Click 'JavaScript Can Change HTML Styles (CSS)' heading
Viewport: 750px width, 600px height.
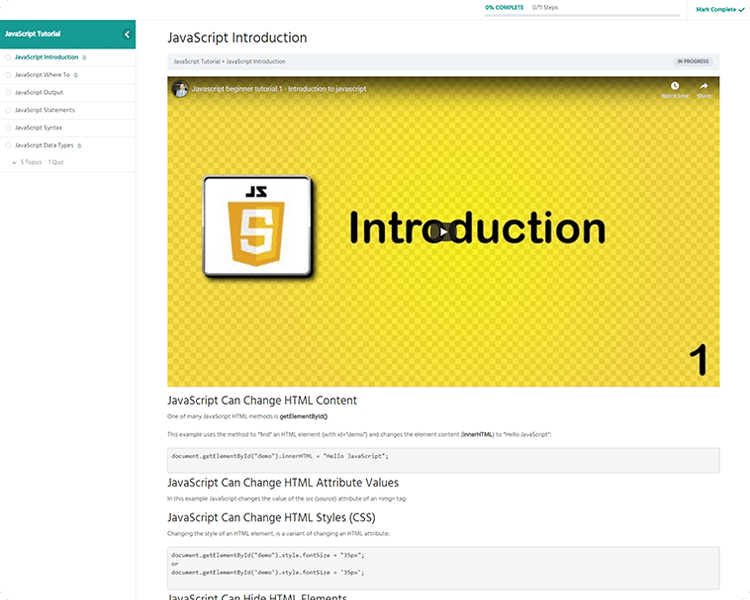tap(271, 518)
